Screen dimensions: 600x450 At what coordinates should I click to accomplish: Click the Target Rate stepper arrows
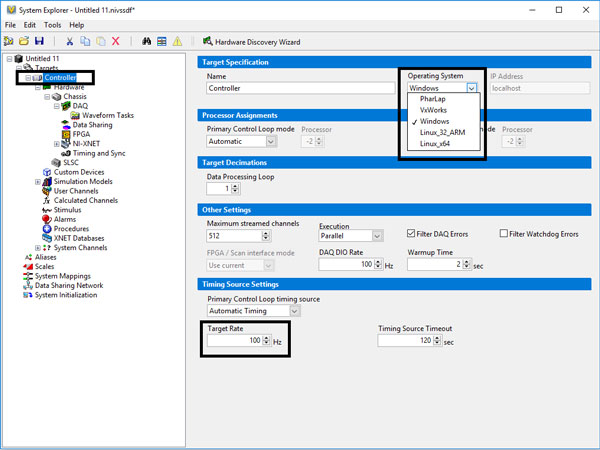267,341
